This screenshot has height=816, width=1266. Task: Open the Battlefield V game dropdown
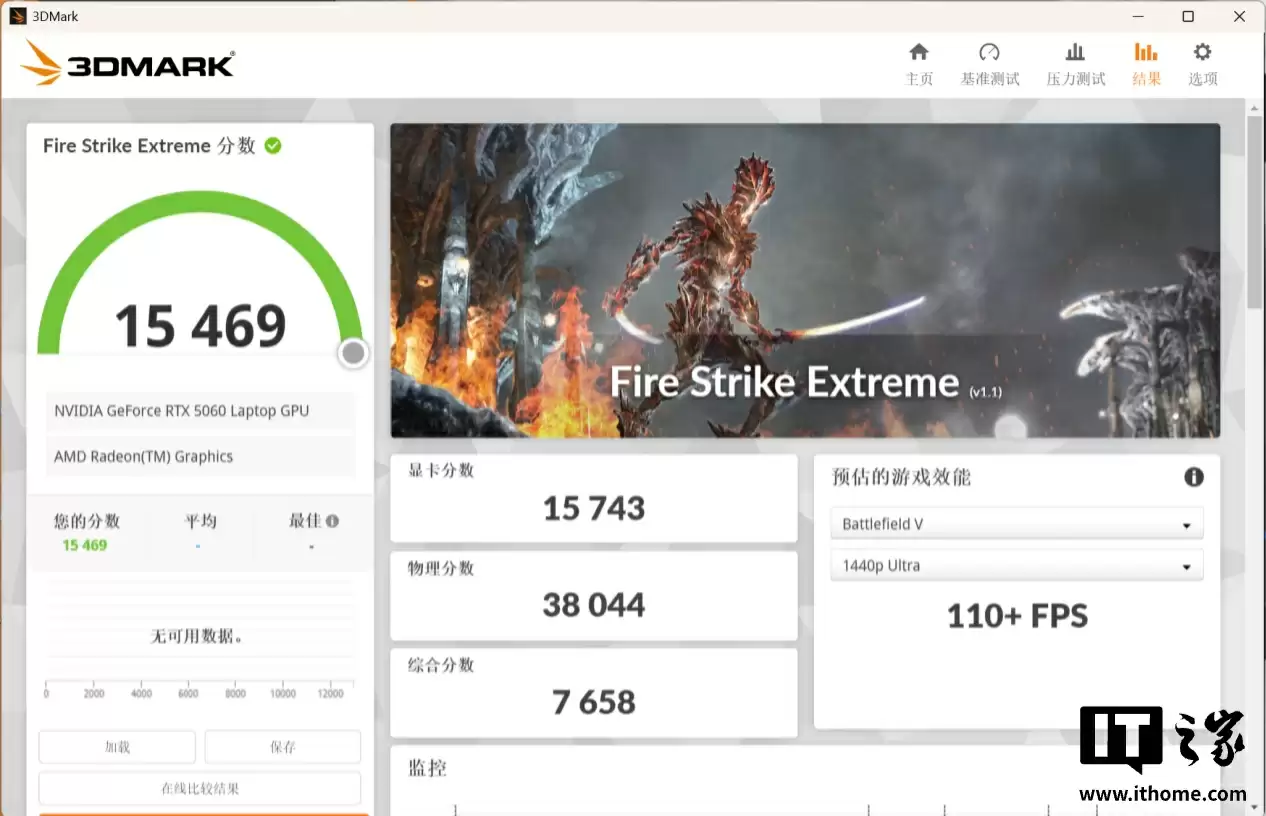(1016, 523)
